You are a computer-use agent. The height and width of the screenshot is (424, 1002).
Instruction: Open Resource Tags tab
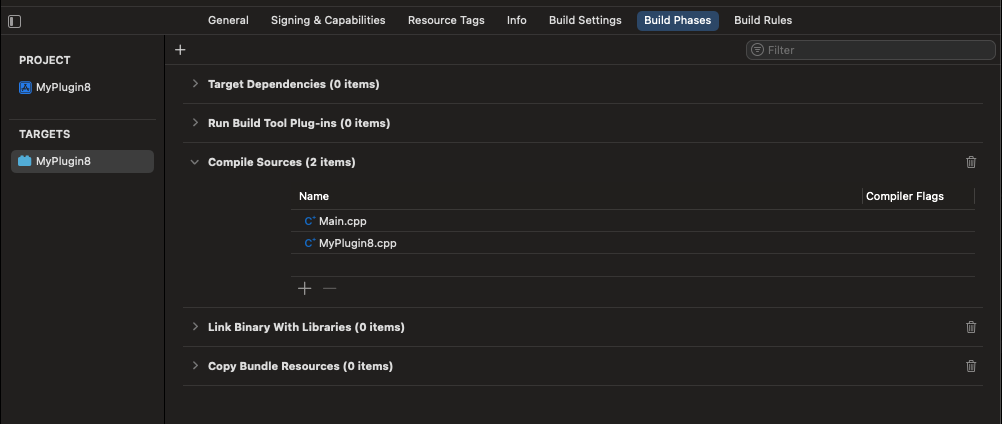(x=446, y=20)
